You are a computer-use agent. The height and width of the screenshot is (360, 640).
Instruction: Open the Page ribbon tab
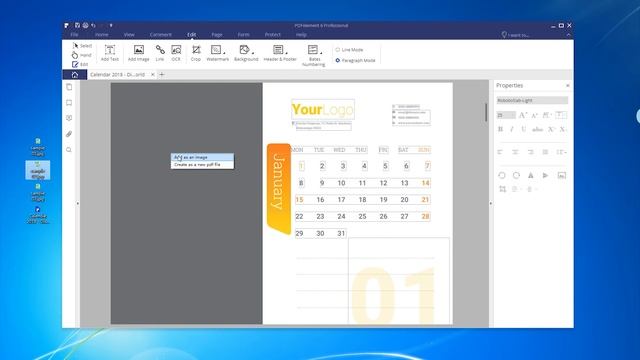click(217, 35)
